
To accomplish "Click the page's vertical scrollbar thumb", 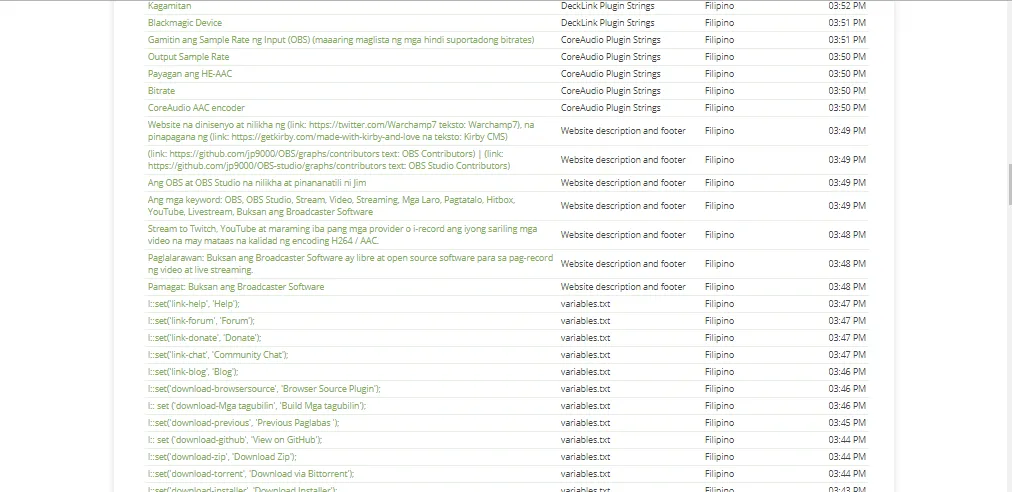I will [1008, 185].
